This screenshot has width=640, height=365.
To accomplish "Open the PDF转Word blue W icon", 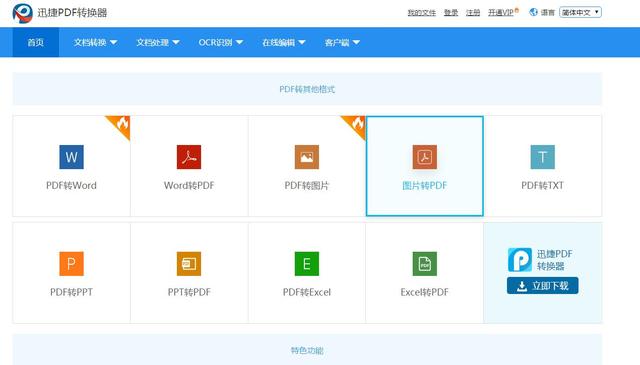I will [x=71, y=157].
